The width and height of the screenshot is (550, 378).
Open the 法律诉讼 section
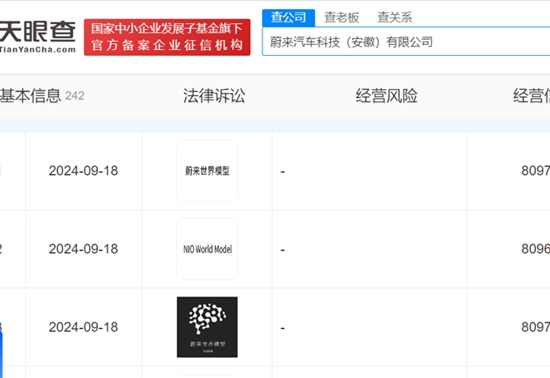click(x=214, y=96)
